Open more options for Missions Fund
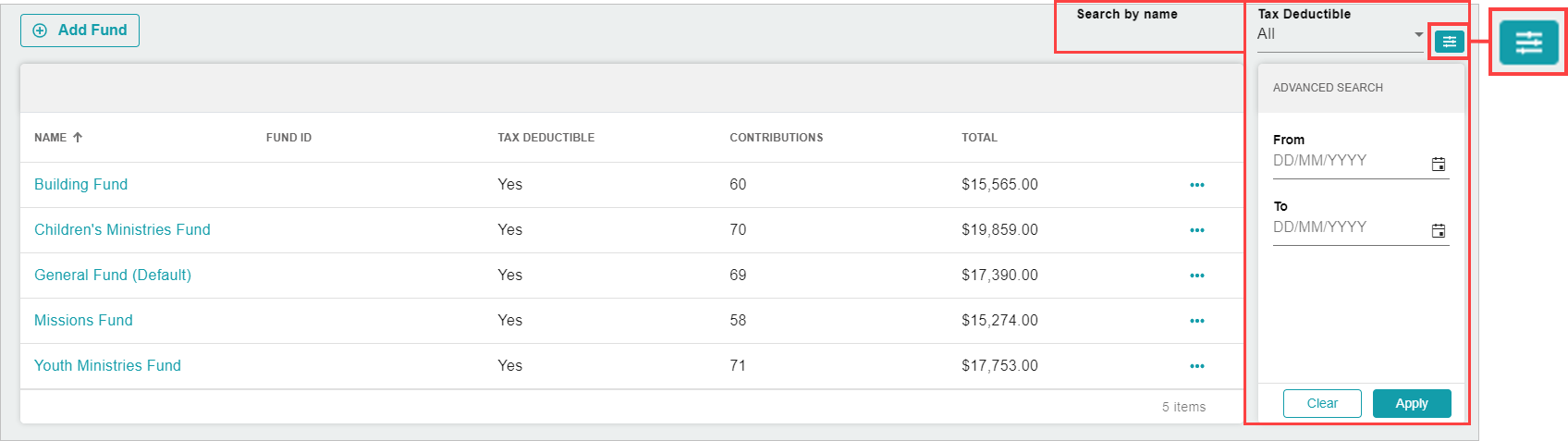The height and width of the screenshot is (441, 1568). tap(1197, 321)
